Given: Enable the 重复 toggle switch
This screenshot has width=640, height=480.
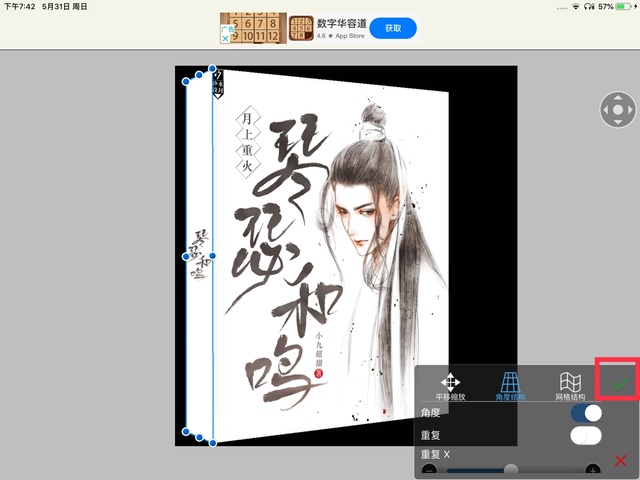Looking at the screenshot, I should pyautogui.click(x=586, y=435).
